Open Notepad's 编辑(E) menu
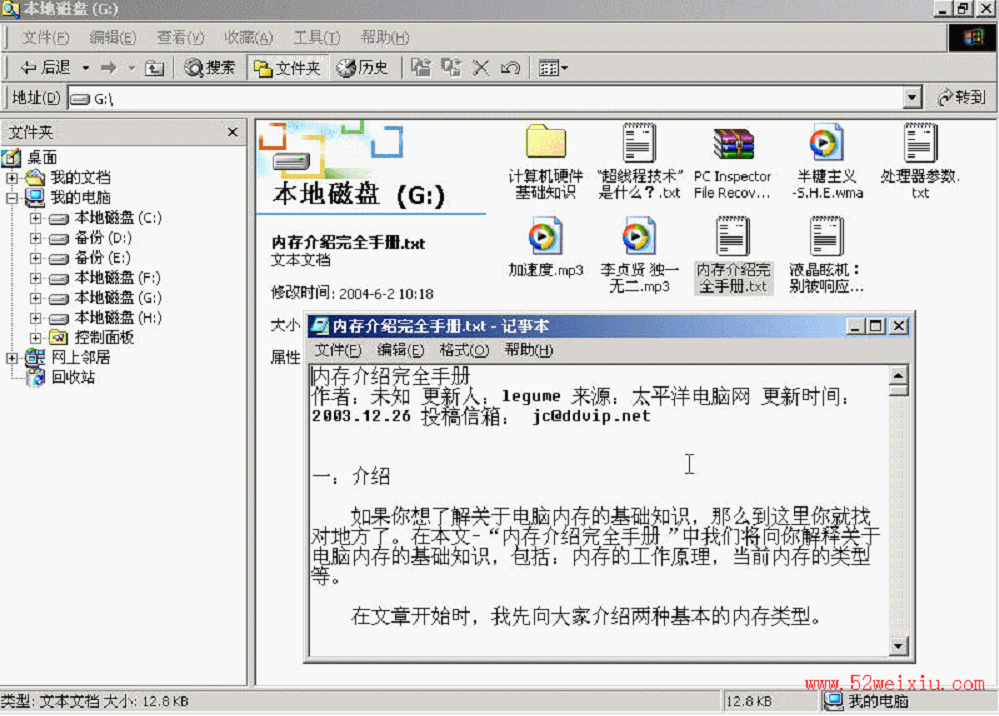Viewport: 999px width, 716px height. pos(400,350)
